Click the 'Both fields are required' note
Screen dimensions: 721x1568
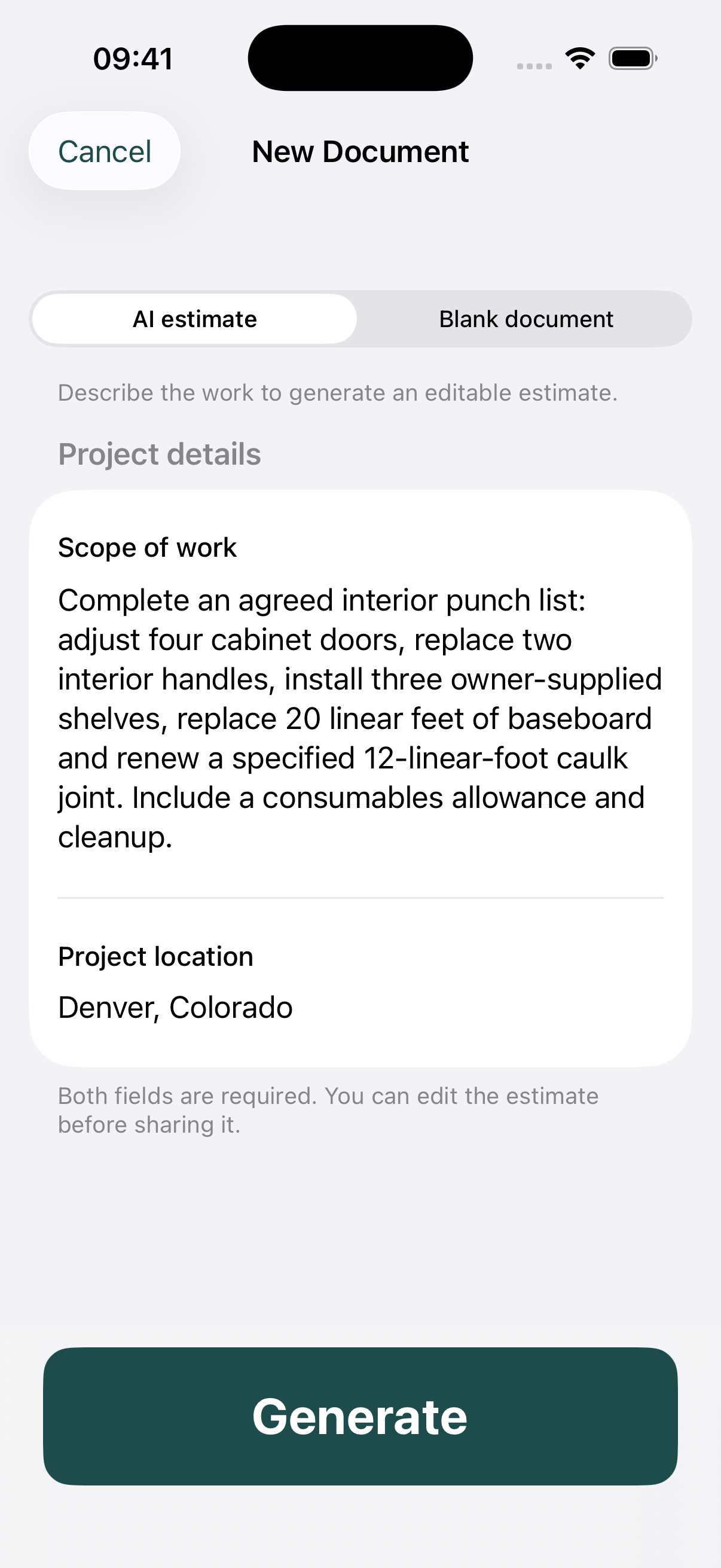coord(329,1111)
